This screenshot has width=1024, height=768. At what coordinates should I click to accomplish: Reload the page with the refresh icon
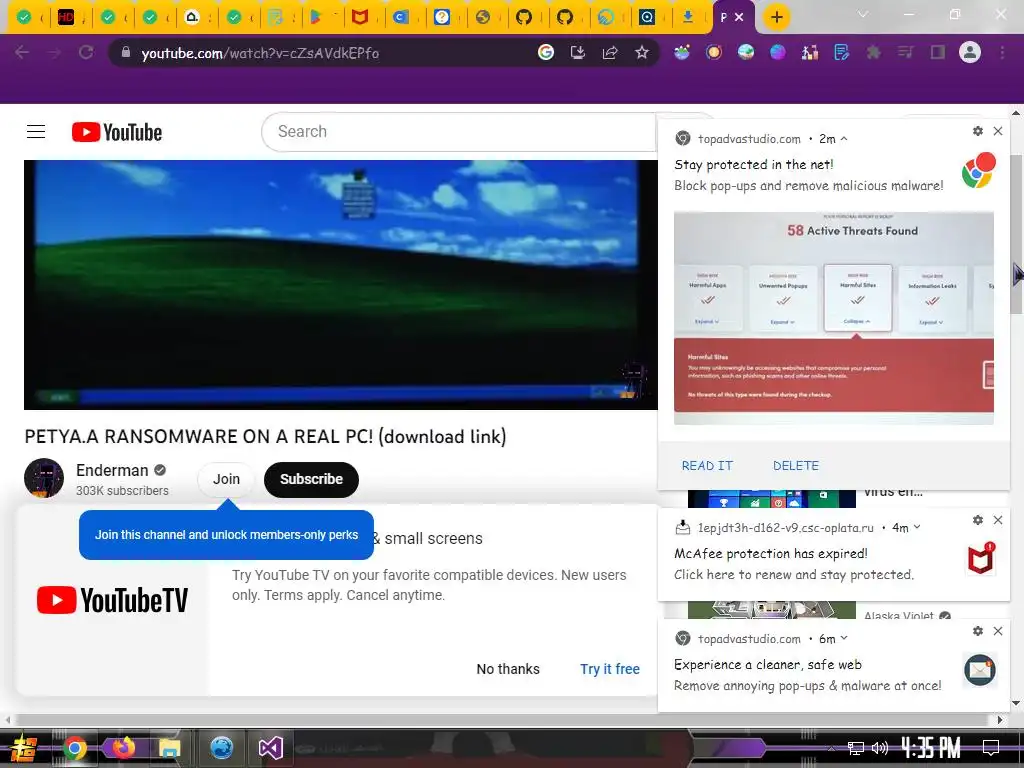[x=86, y=53]
